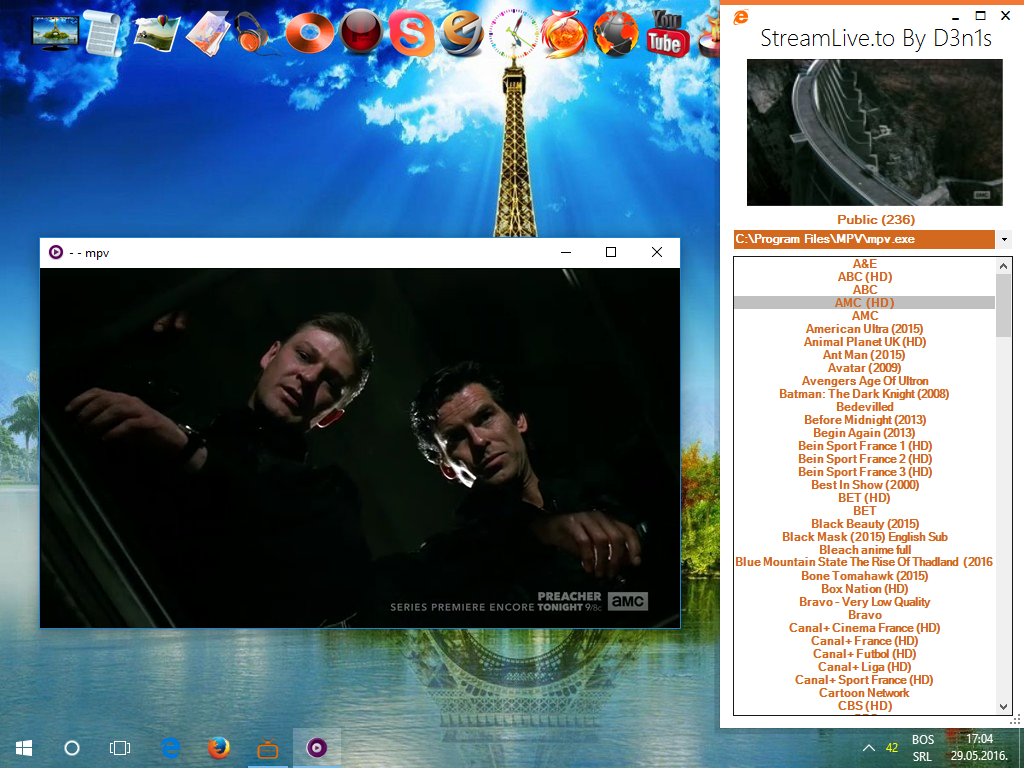Select Bedevilled from the list

865,407
